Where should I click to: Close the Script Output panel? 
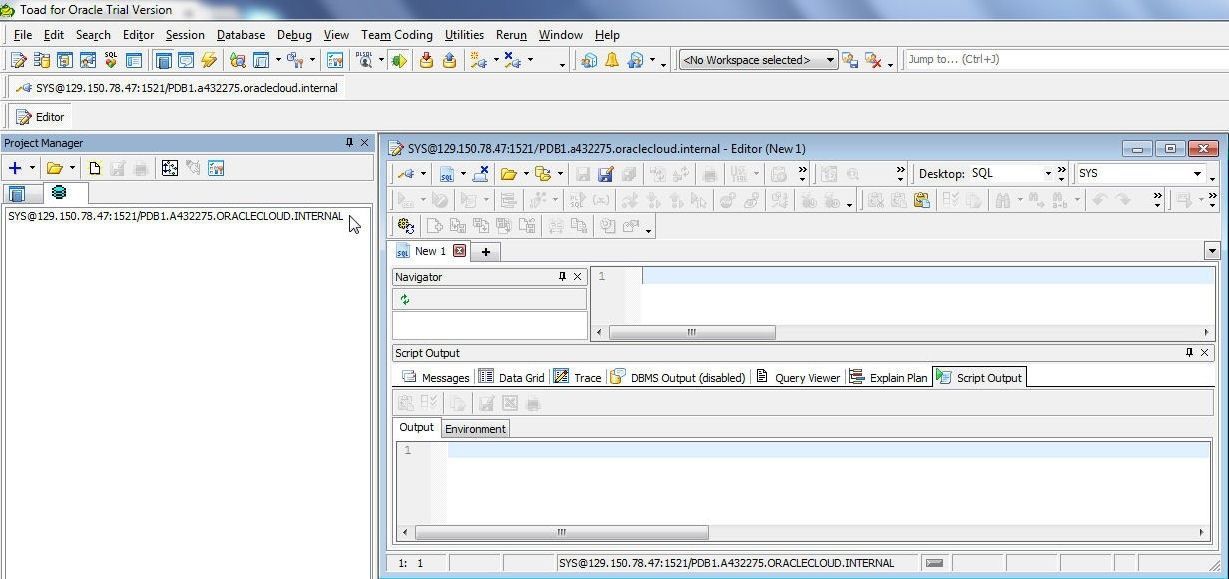[x=1204, y=353]
